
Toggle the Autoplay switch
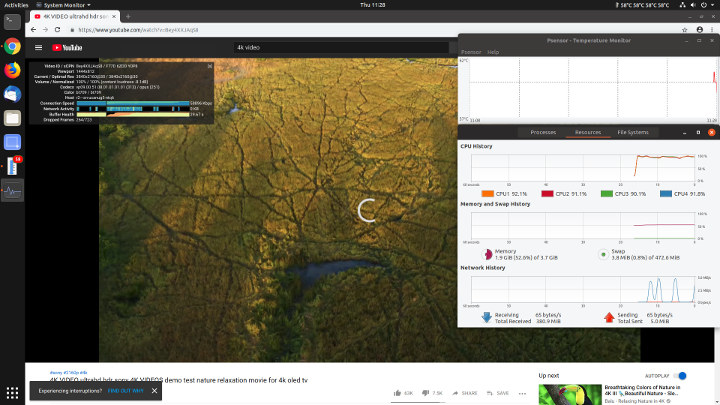[680, 376]
